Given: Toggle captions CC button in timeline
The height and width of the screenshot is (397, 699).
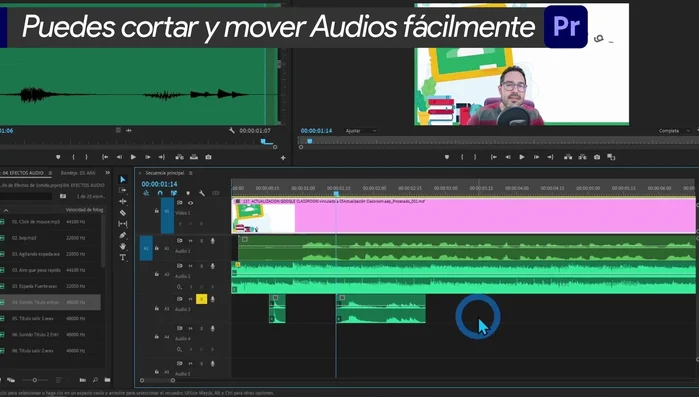Looking at the screenshot, I should tap(216, 193).
